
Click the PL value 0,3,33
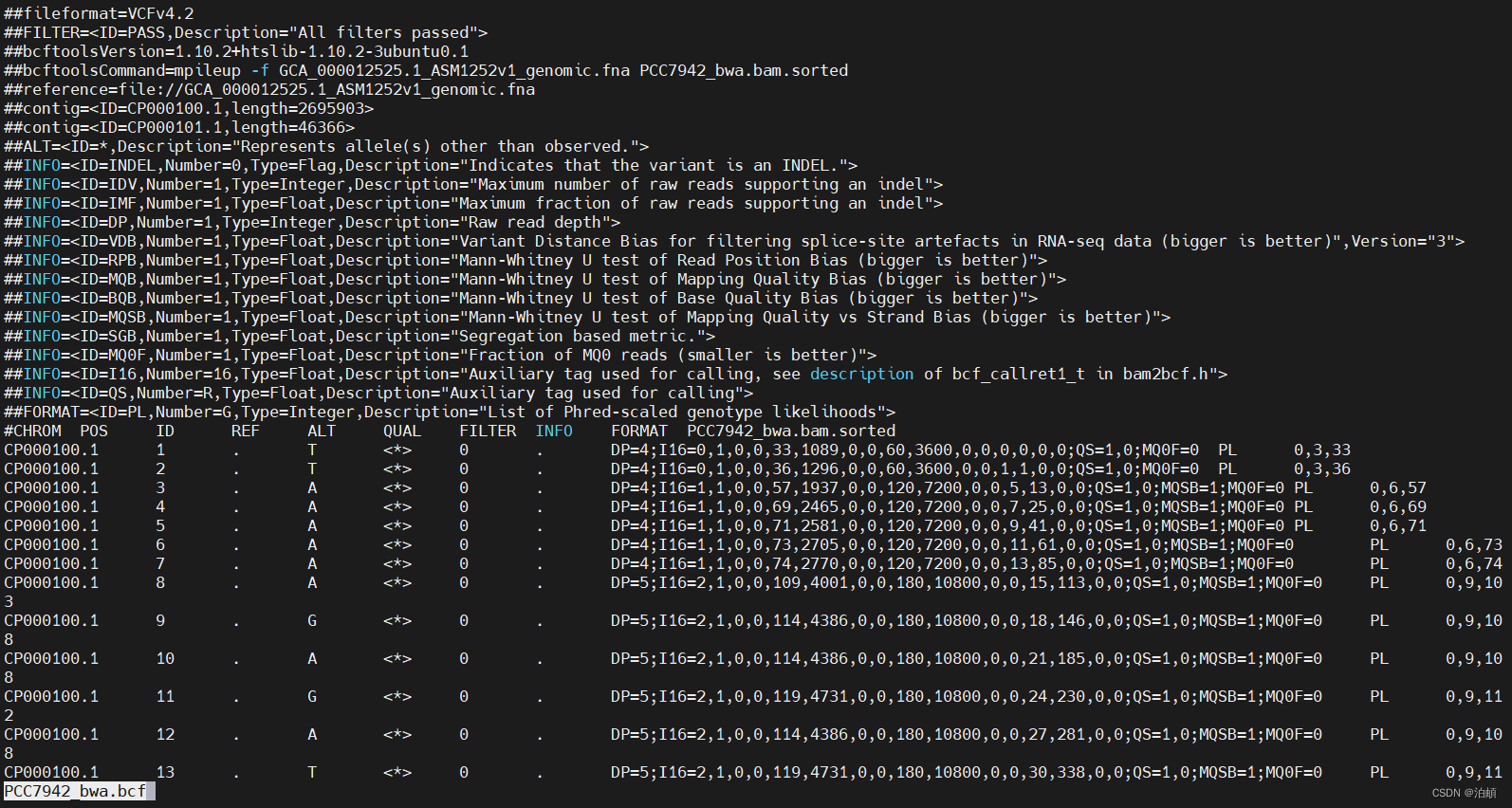point(1322,450)
